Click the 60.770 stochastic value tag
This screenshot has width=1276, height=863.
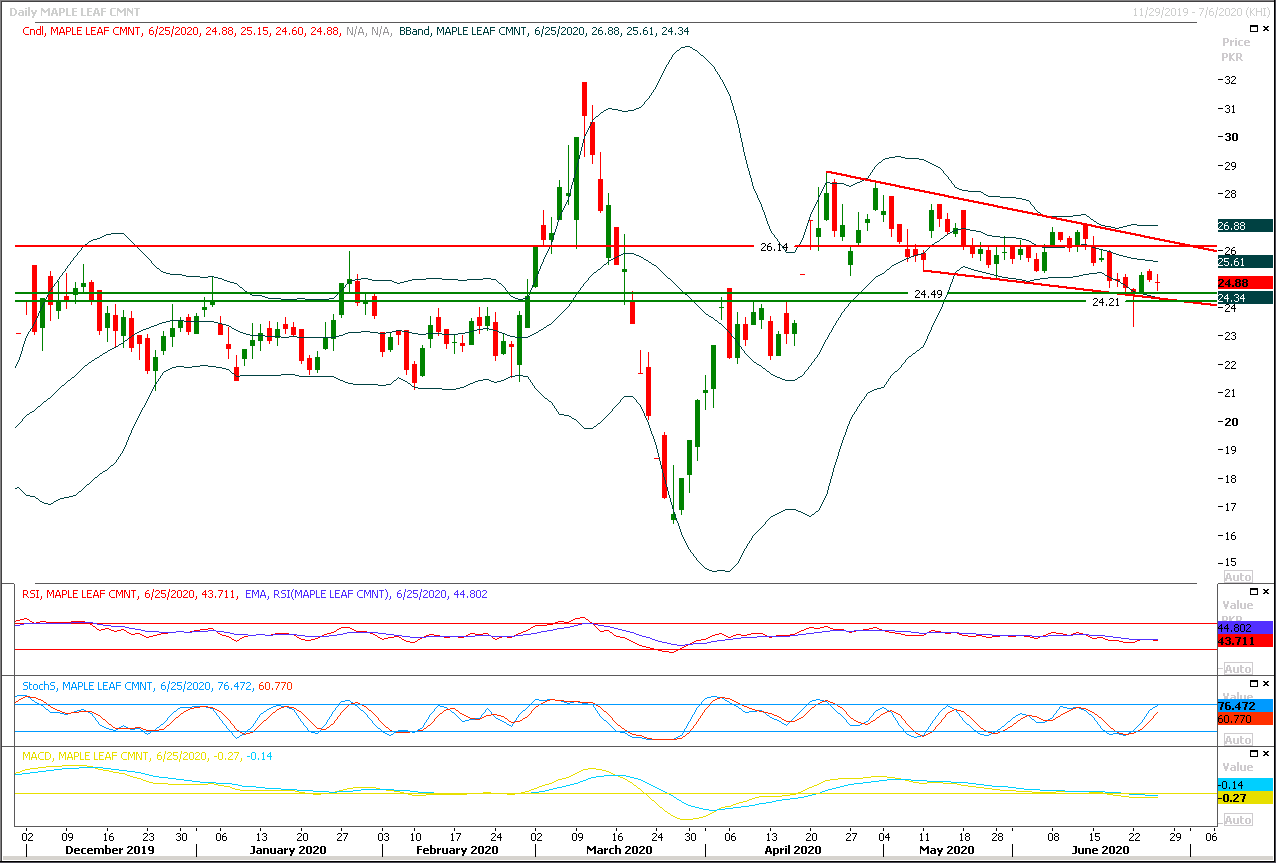(1244, 718)
